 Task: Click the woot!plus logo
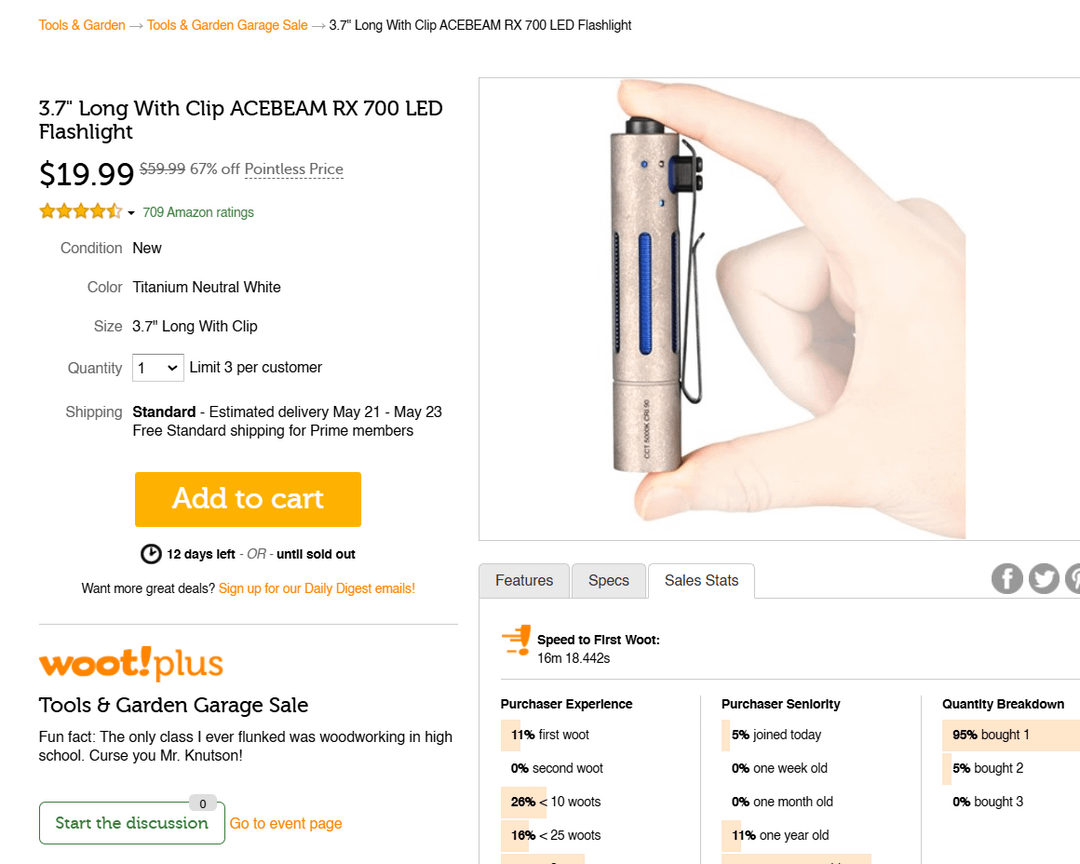[131, 664]
